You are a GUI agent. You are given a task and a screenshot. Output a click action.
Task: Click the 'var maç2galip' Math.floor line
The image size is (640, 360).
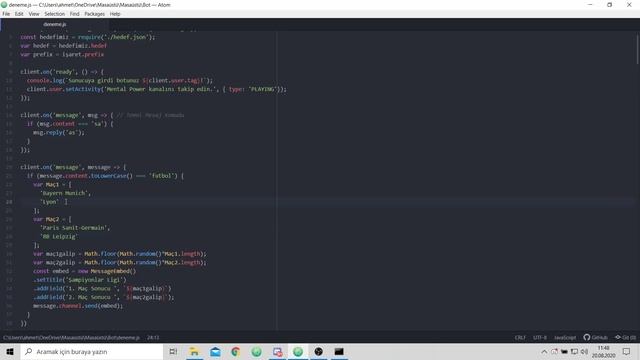click(x=120, y=262)
